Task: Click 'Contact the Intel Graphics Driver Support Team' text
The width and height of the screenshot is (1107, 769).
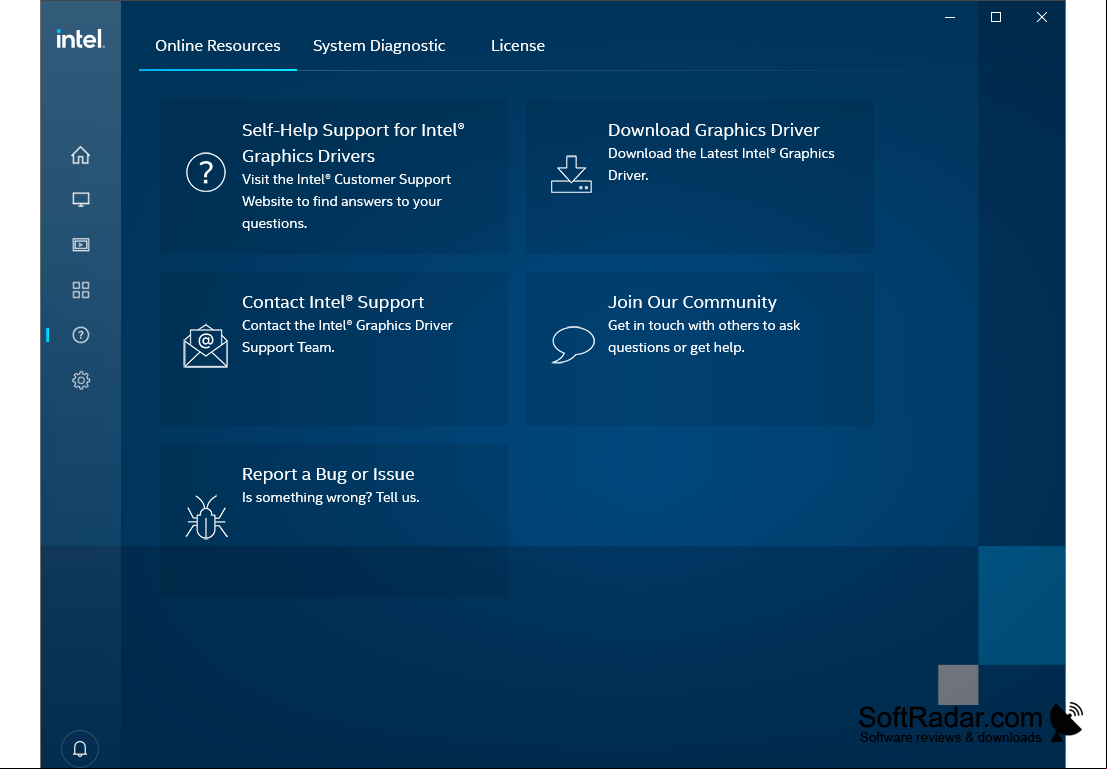Action: (347, 336)
